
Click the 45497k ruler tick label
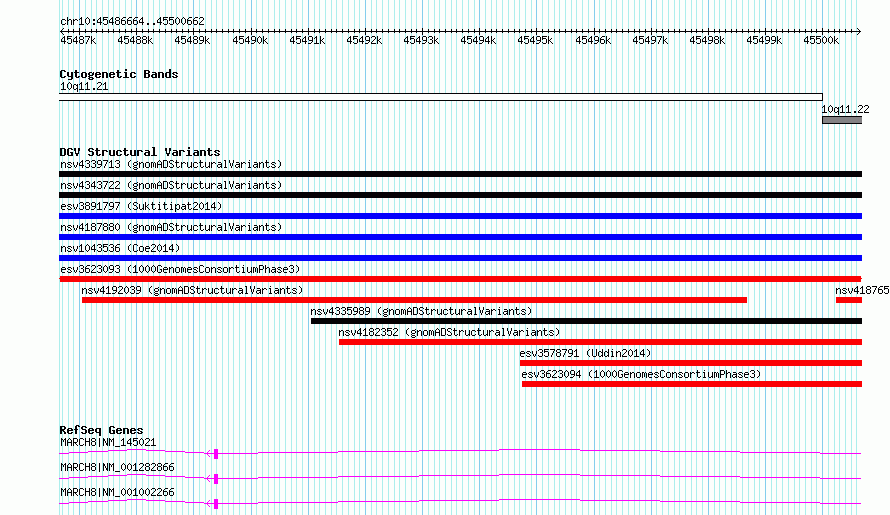tap(650, 40)
